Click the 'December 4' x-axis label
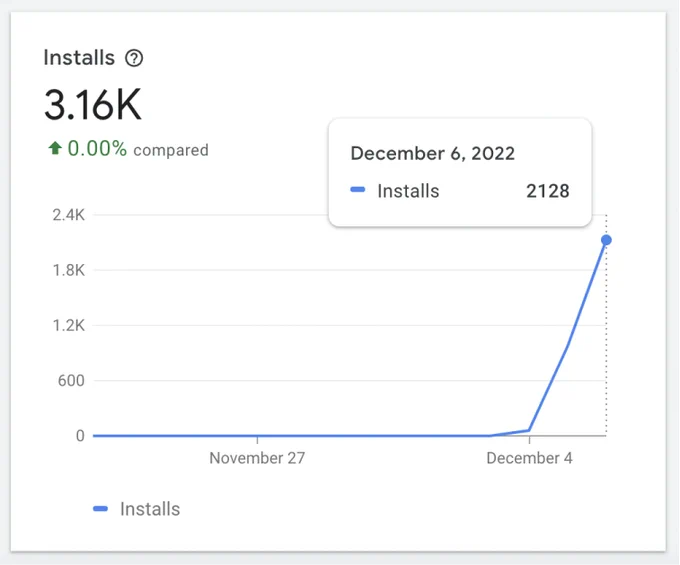The width and height of the screenshot is (680, 565). click(529, 458)
